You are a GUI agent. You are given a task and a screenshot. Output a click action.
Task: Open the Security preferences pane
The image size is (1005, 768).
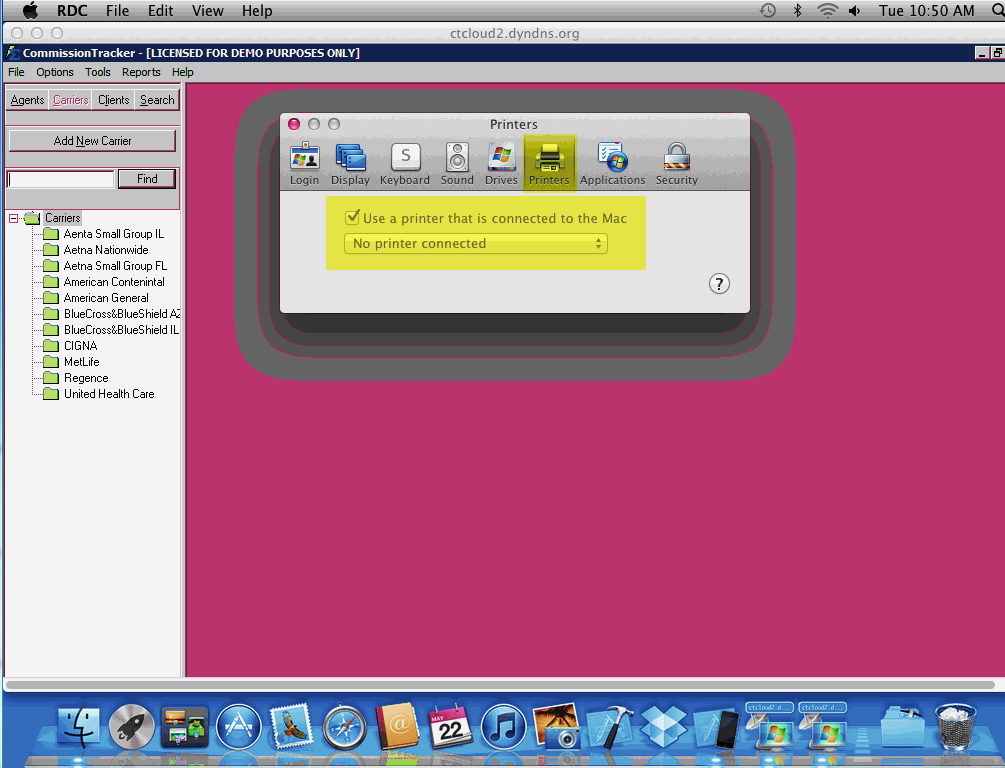[677, 164]
